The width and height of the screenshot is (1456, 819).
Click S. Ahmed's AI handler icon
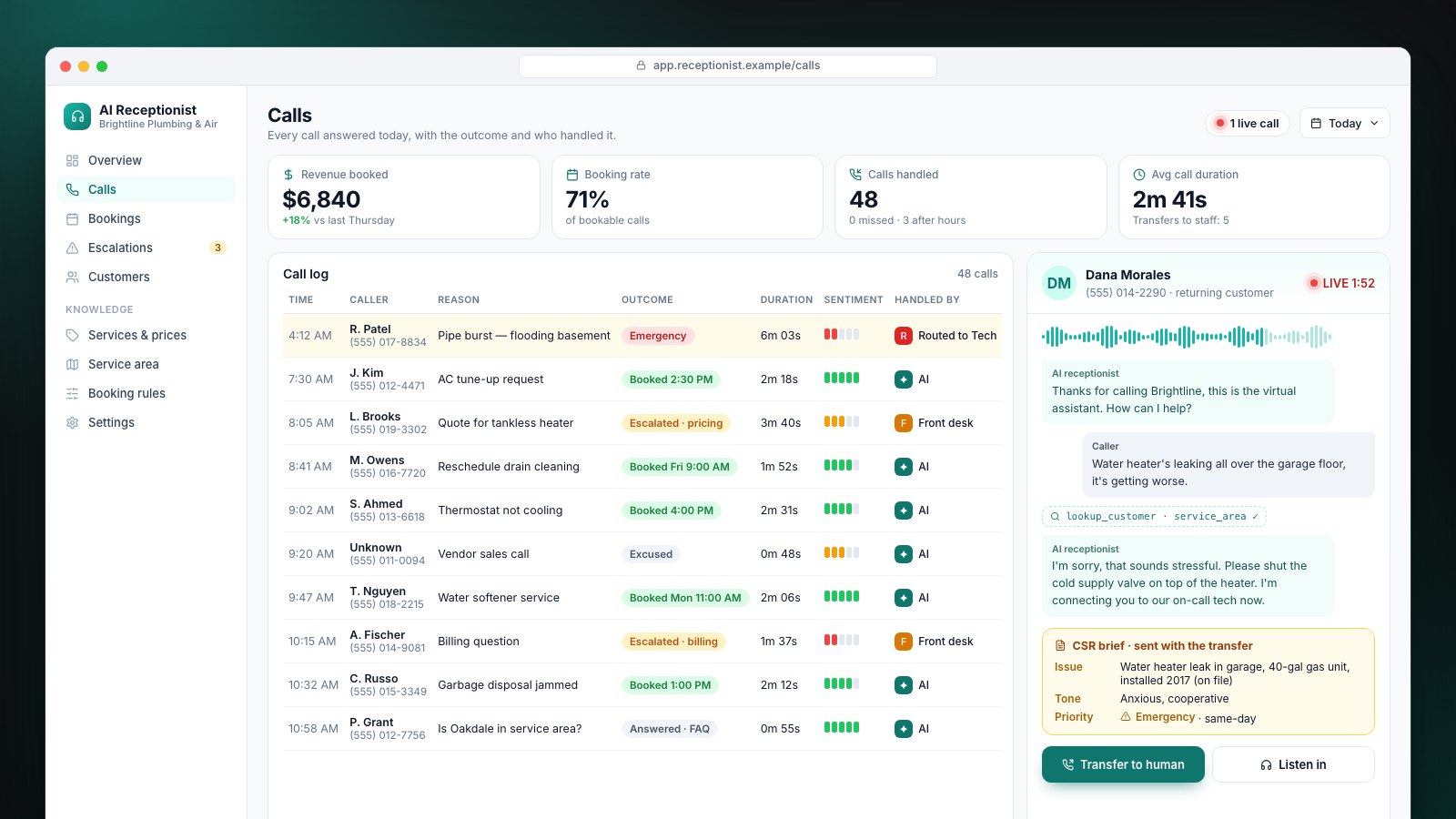[904, 511]
